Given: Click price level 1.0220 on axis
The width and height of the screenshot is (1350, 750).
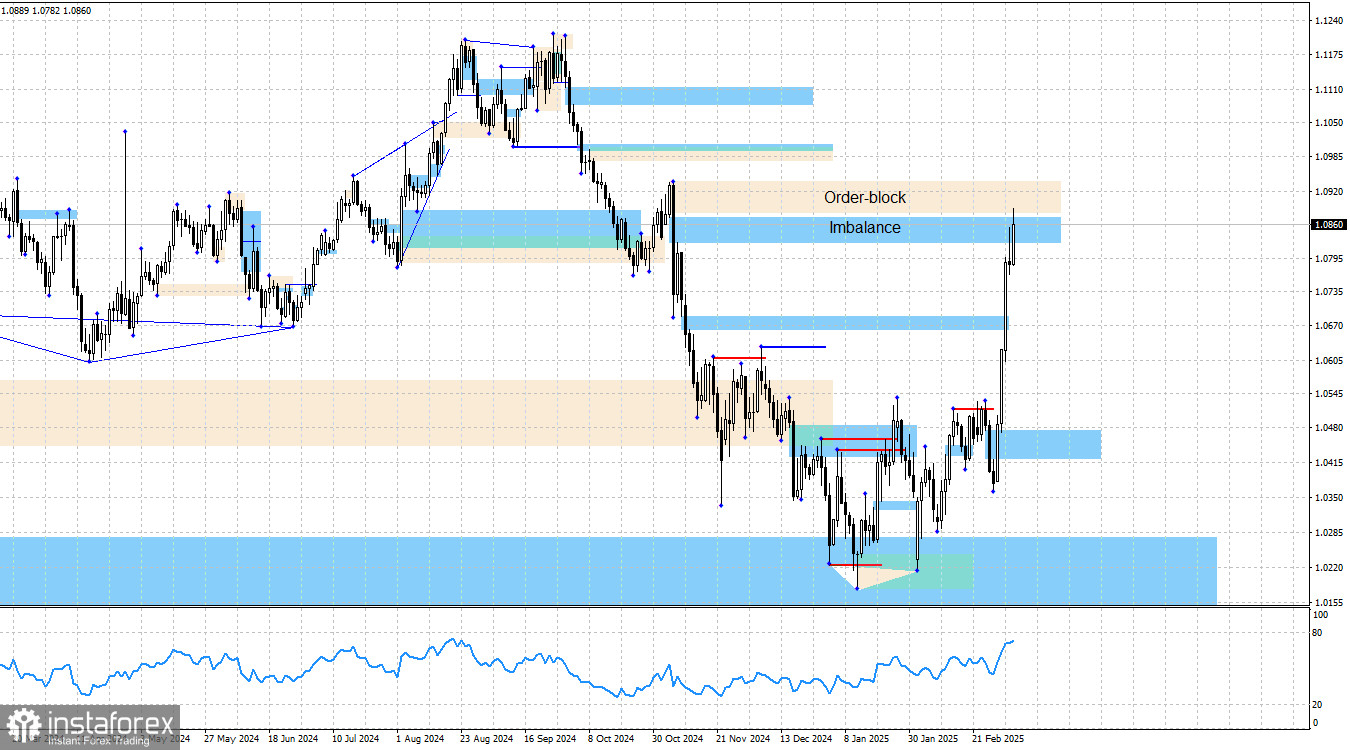Looking at the screenshot, I should pyautogui.click(x=1327, y=568).
